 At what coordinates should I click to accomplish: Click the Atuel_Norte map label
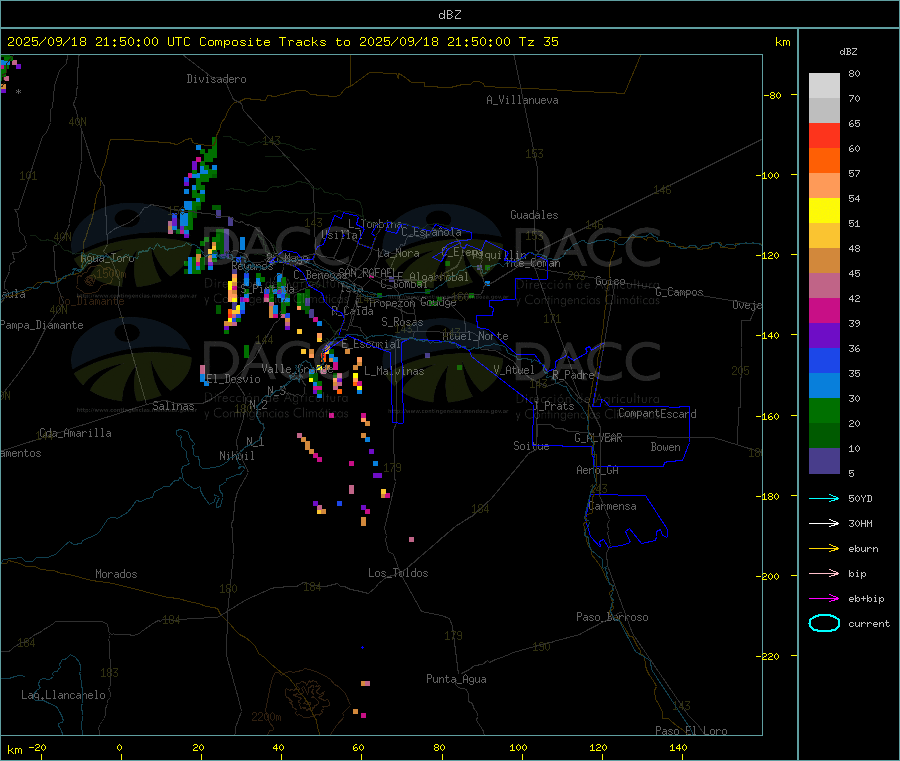475,336
